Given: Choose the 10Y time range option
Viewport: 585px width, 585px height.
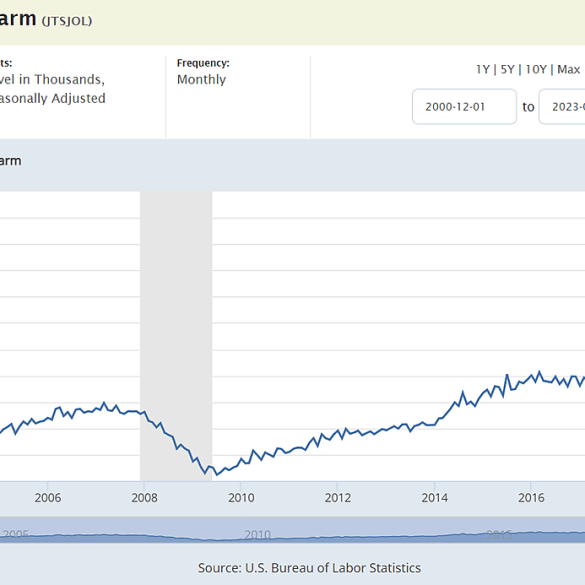Looking at the screenshot, I should tap(536, 69).
